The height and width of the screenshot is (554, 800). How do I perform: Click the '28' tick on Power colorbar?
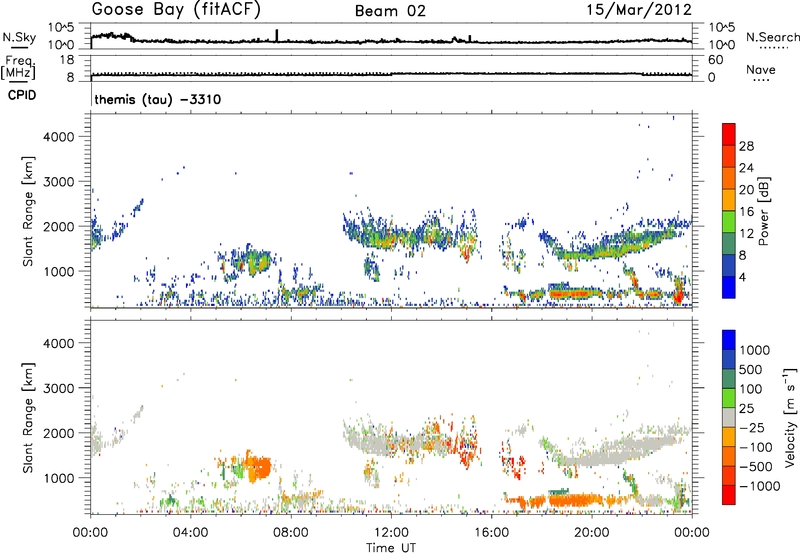pyautogui.click(x=746, y=146)
